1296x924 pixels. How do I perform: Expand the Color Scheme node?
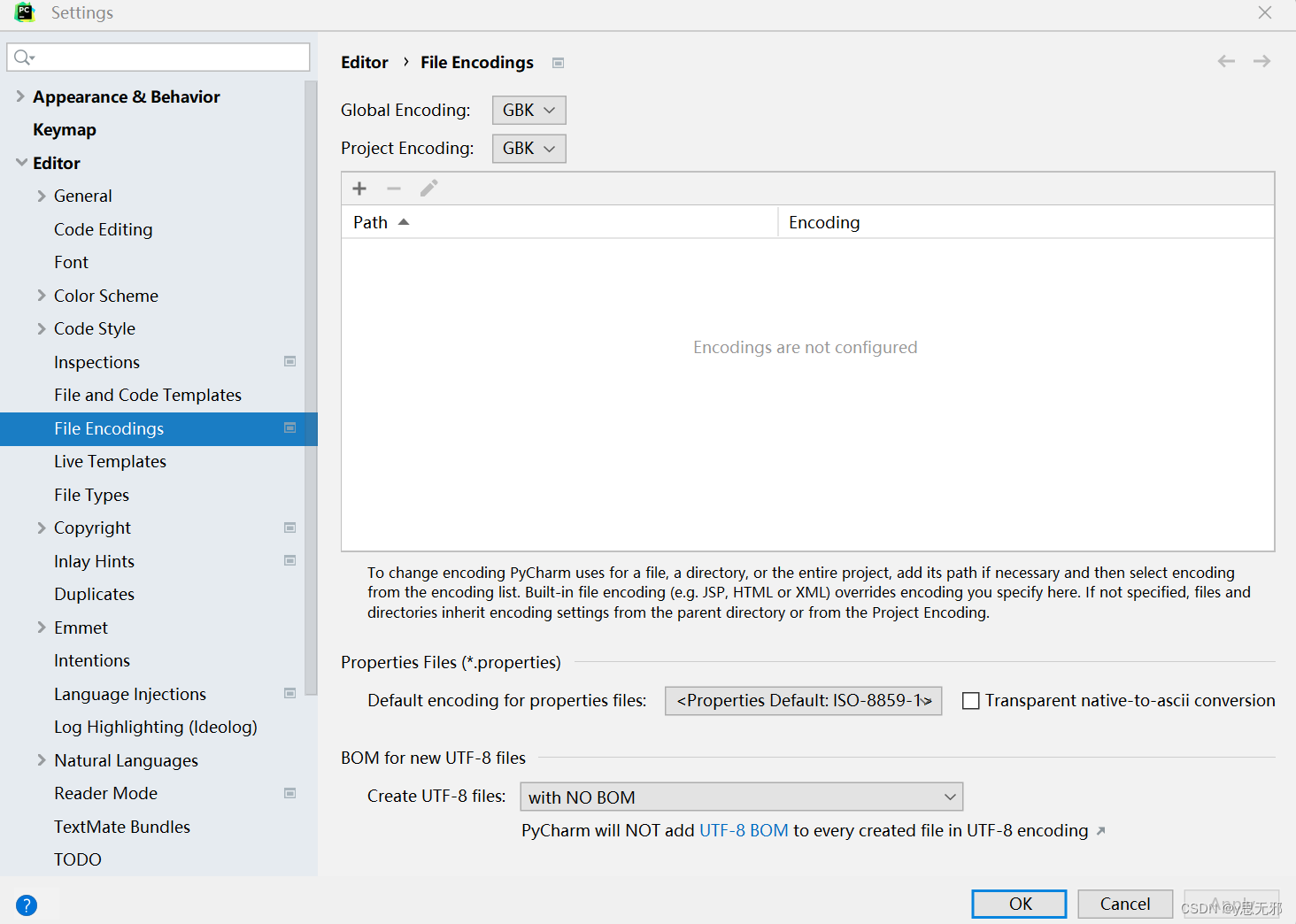42,296
